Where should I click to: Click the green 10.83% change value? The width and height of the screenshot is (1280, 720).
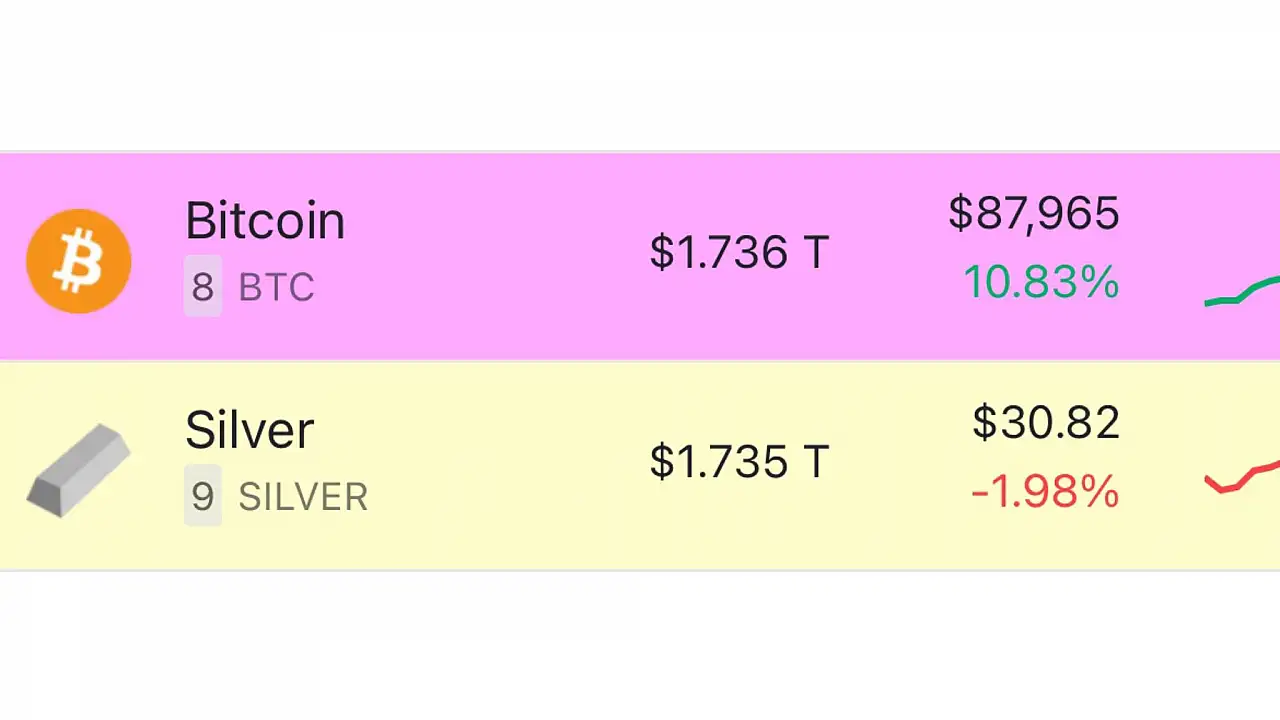(1040, 283)
